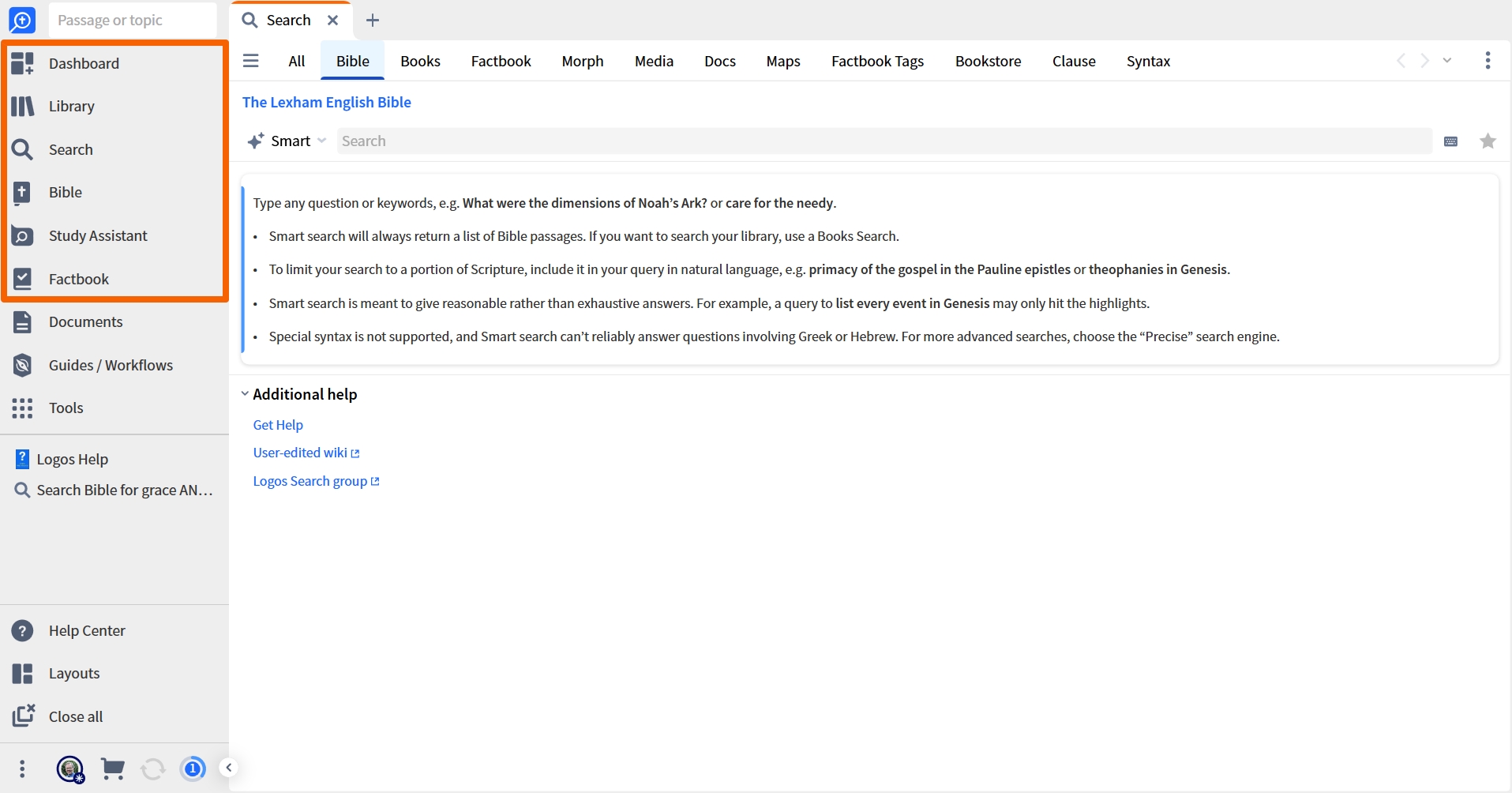Open the user account avatar

point(70,769)
